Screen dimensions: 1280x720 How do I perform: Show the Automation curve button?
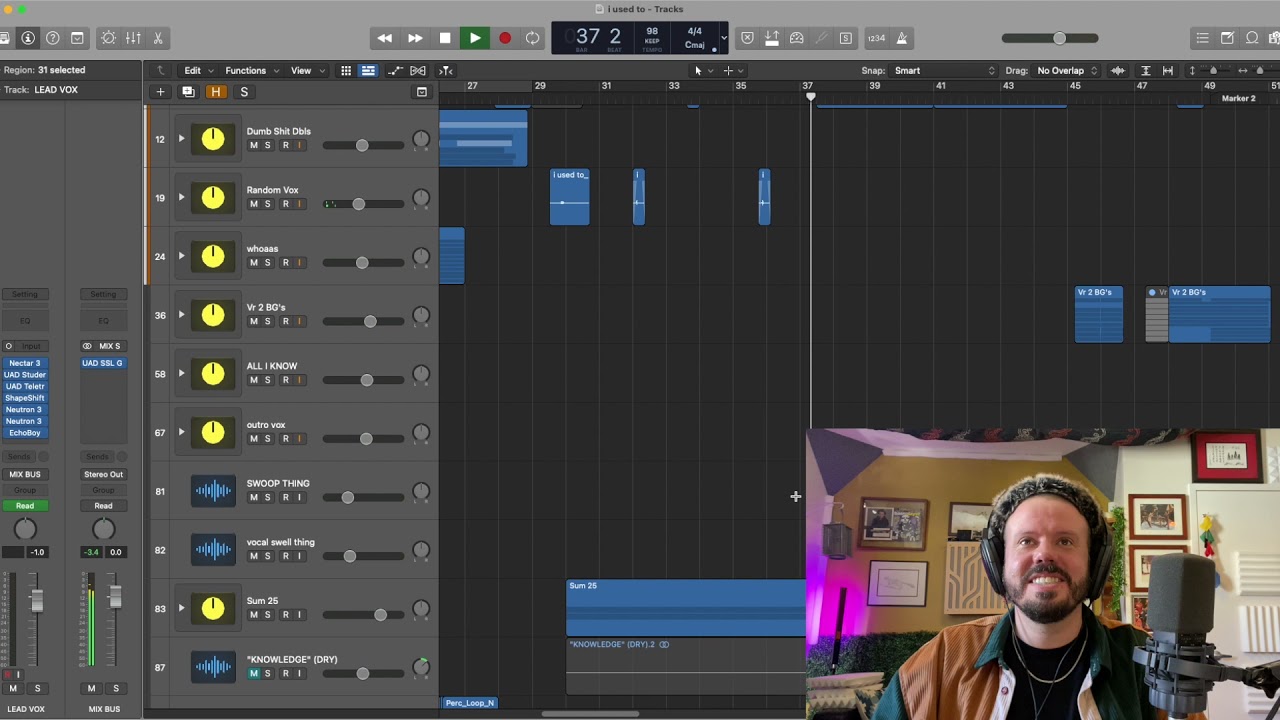pyautogui.click(x=395, y=70)
